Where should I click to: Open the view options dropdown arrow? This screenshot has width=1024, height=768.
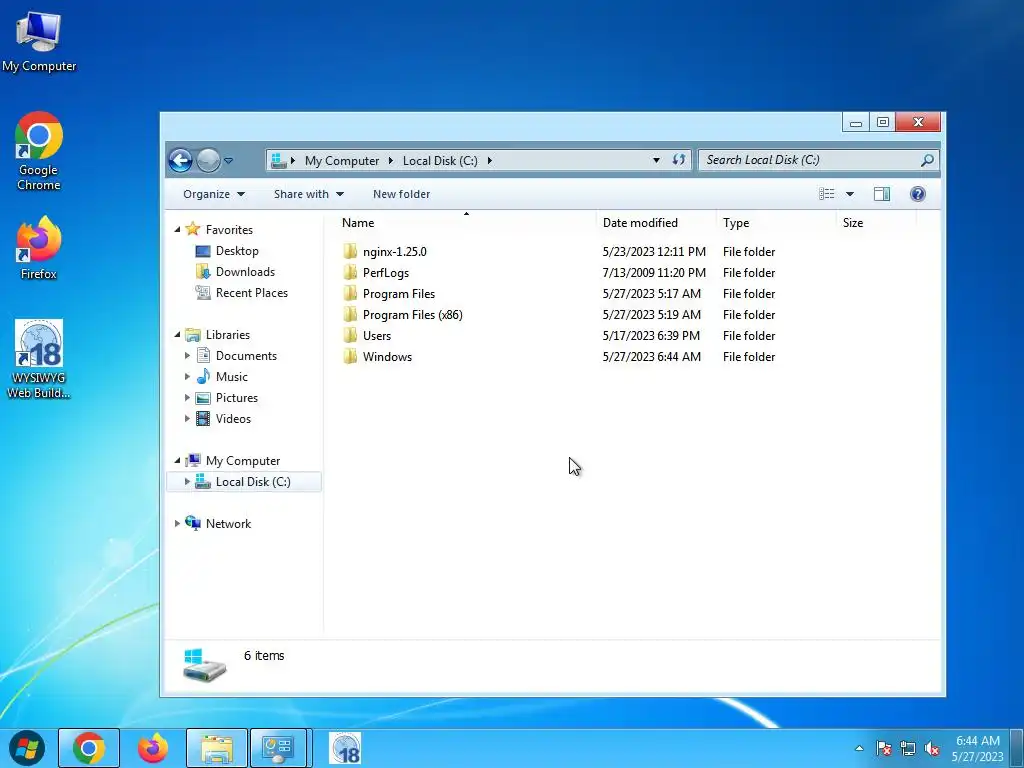(x=850, y=194)
